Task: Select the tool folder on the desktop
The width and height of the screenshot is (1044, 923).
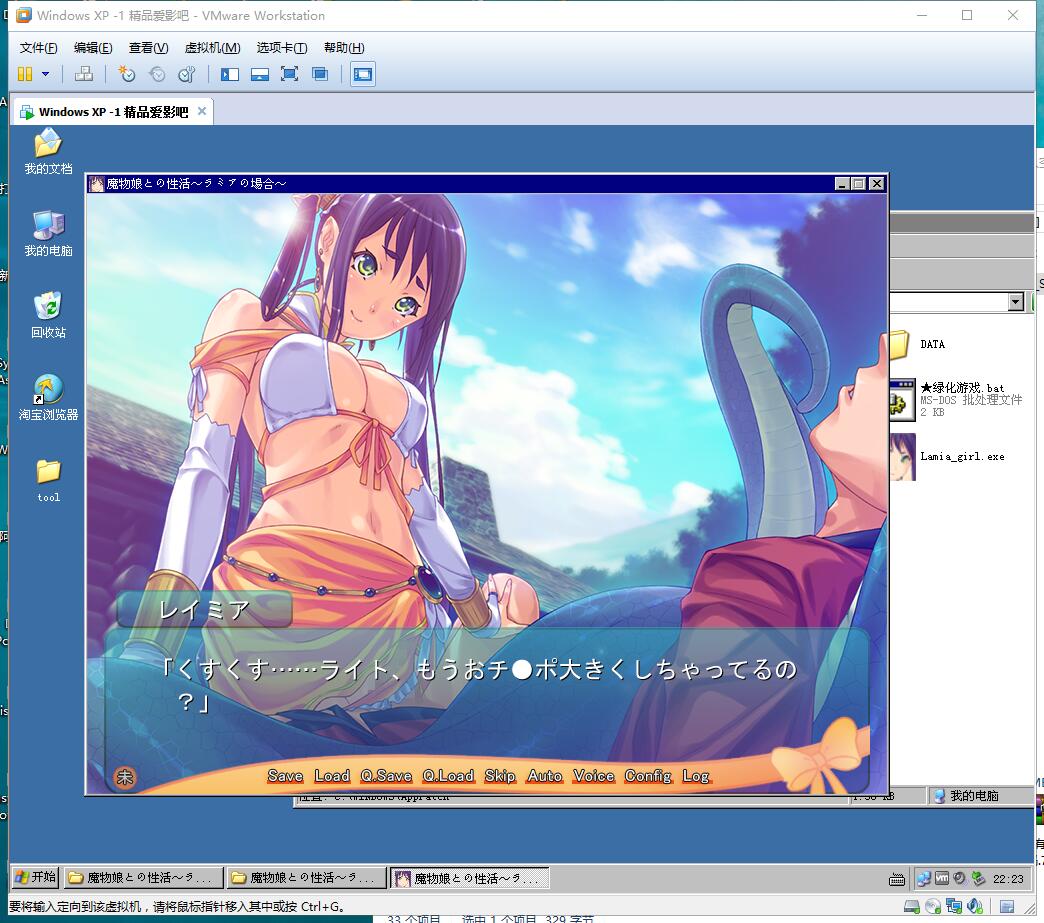Action: coord(49,480)
